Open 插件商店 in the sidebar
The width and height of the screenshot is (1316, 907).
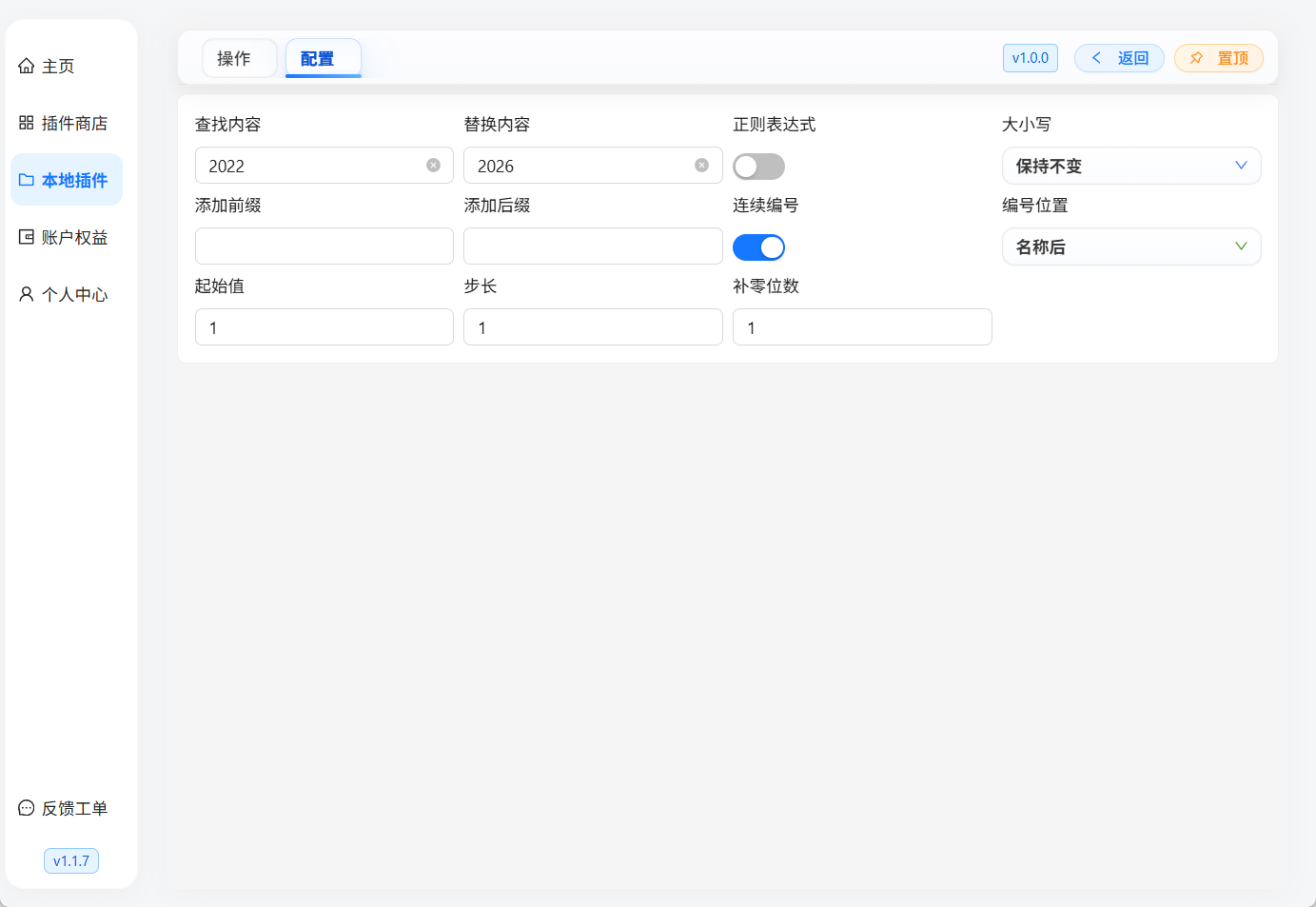[x=67, y=123]
